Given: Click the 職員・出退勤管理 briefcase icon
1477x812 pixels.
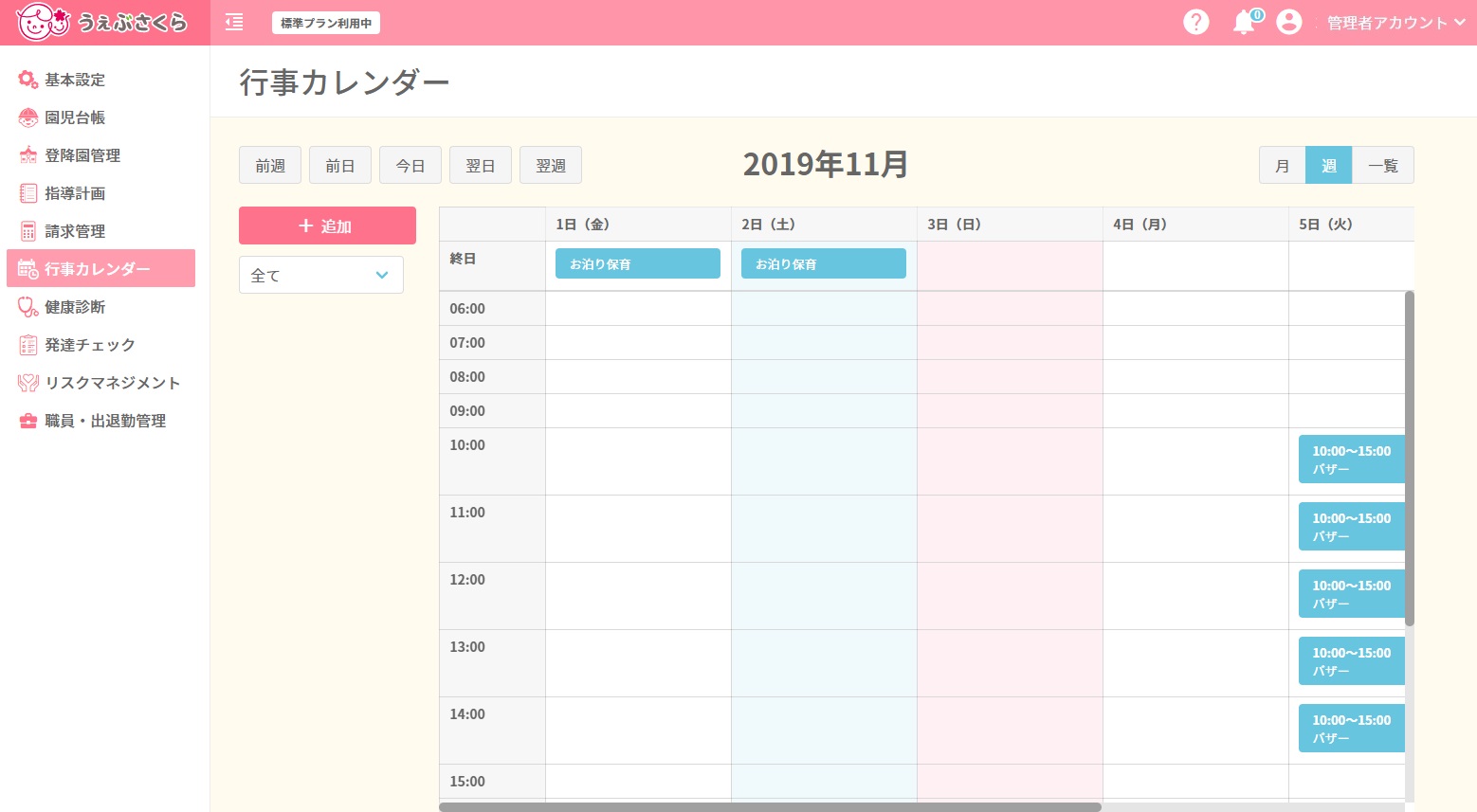Looking at the screenshot, I should coord(28,421).
